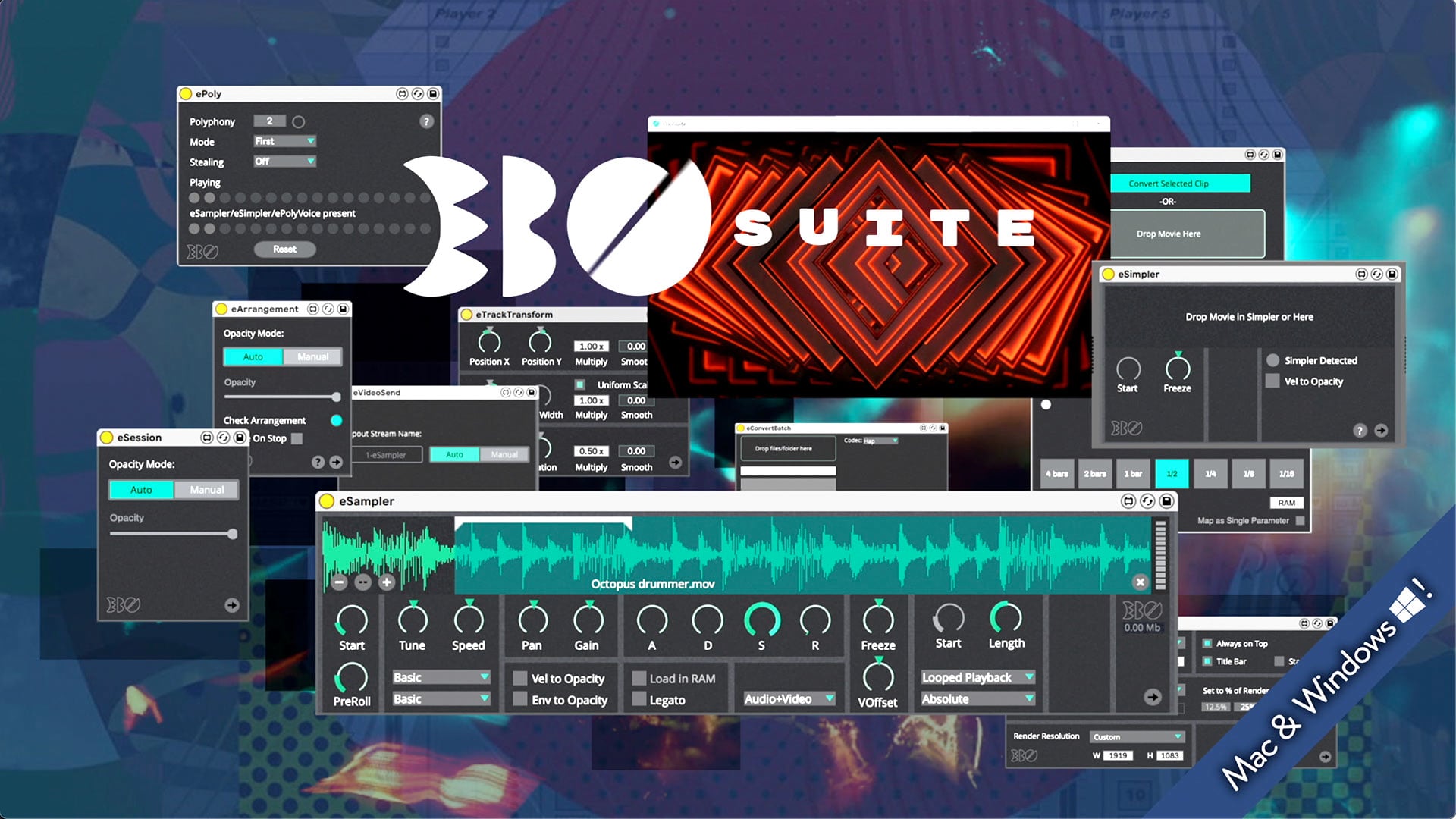
Task: Open Codec Hap dropdown in eConvertBatch
Action: (x=880, y=441)
